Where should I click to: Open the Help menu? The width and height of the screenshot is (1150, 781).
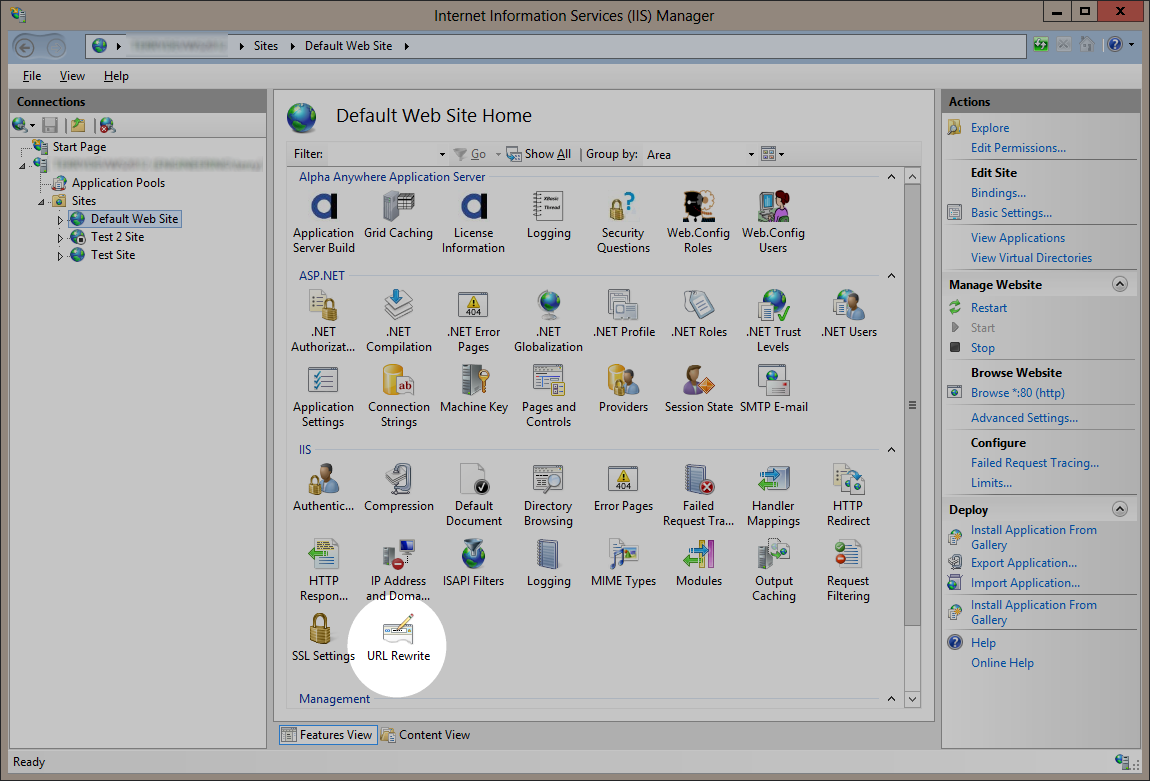[x=116, y=76]
